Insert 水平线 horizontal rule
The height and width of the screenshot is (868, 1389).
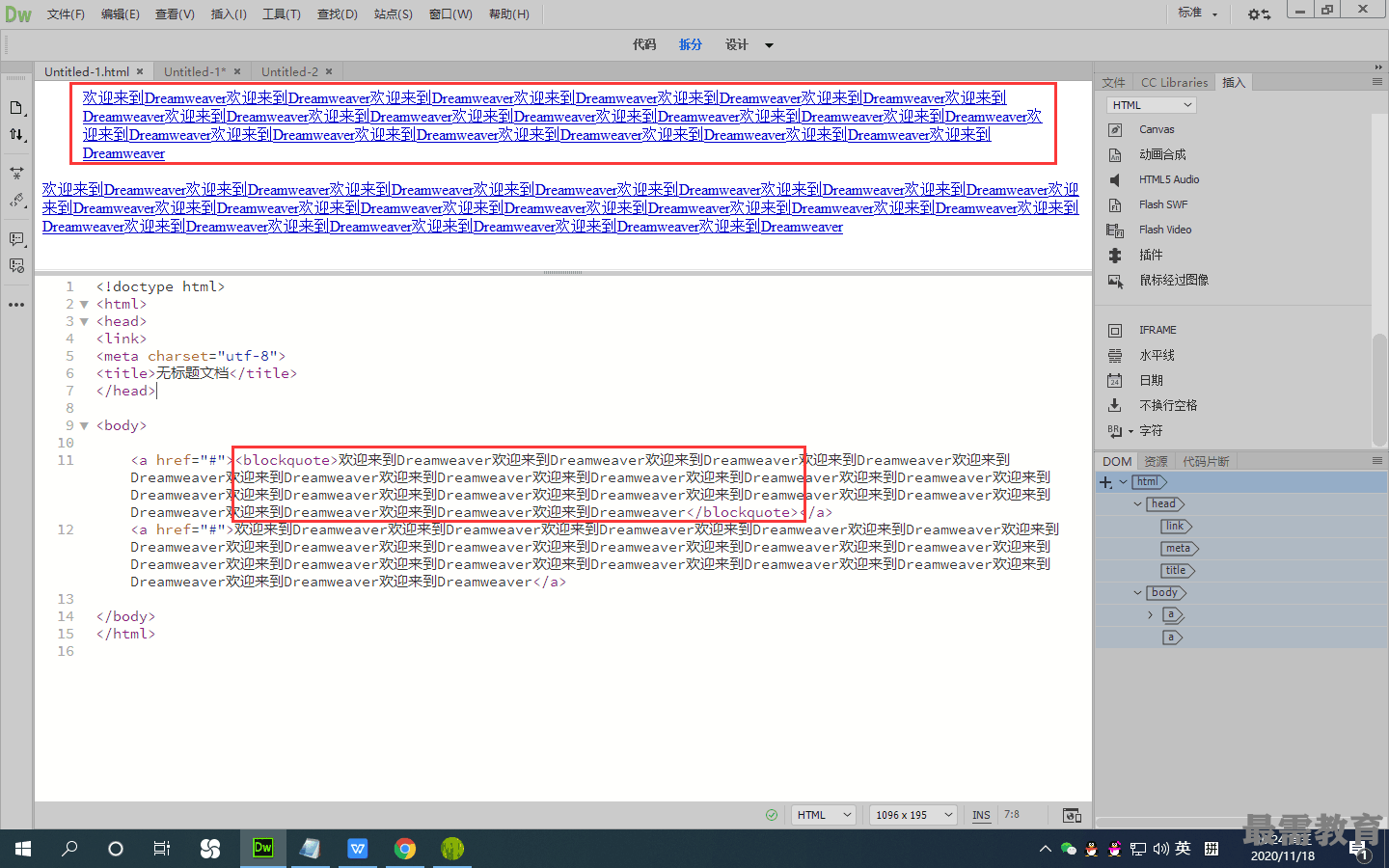click(1157, 355)
